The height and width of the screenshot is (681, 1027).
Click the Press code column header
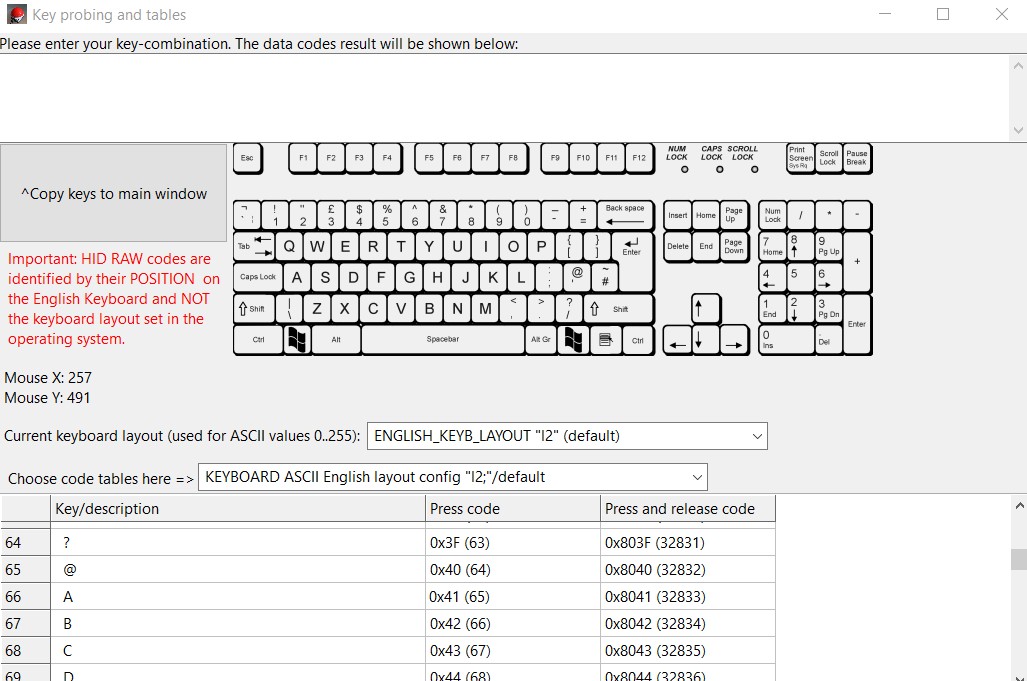pos(512,509)
